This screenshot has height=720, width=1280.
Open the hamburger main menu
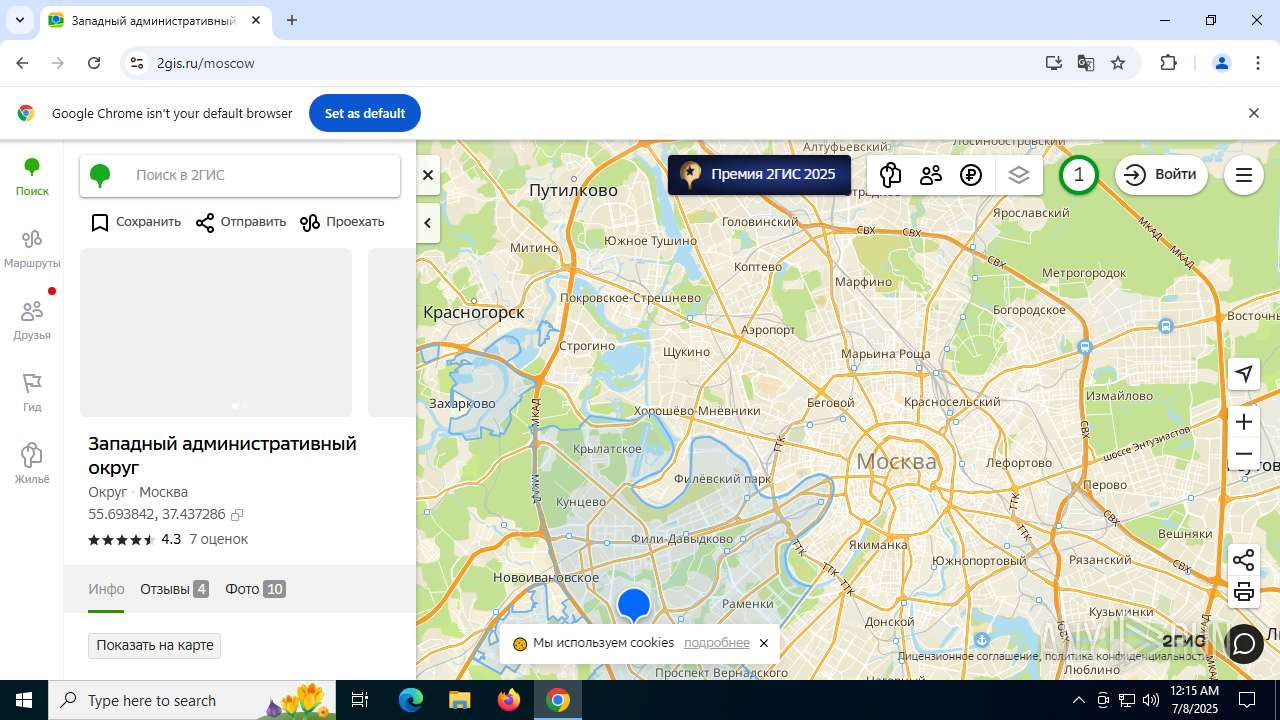(1244, 175)
